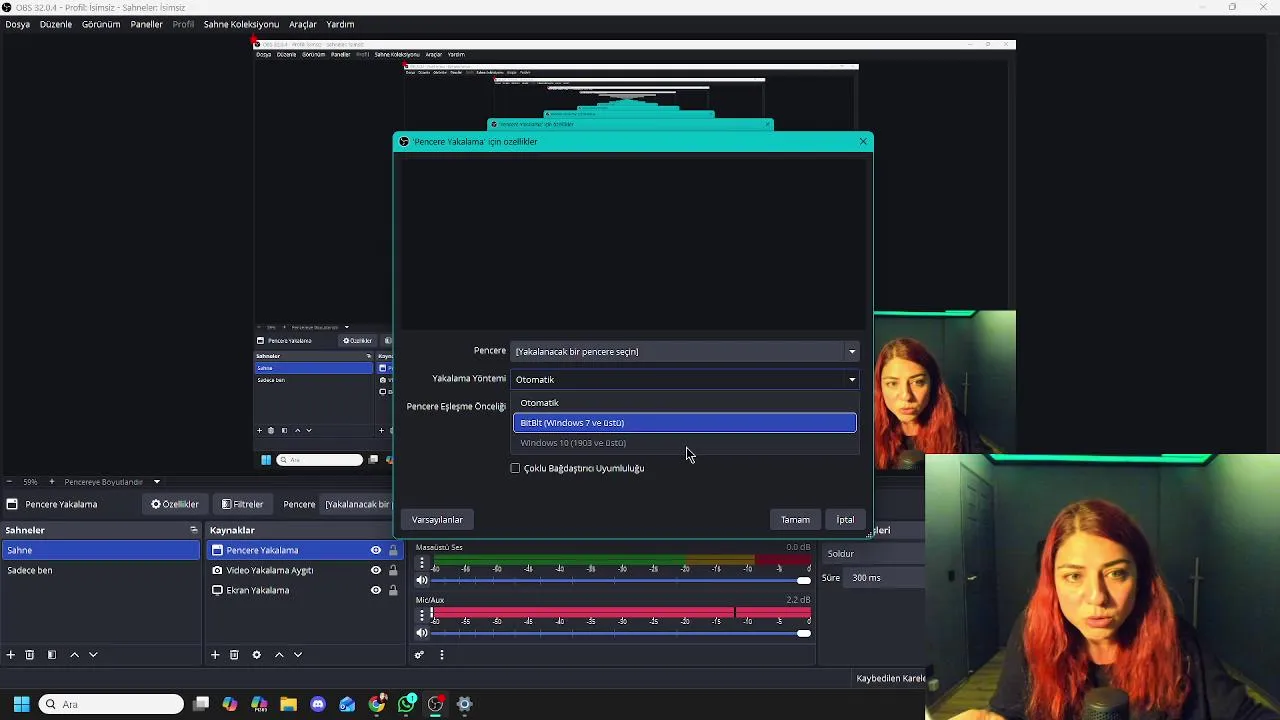The width and height of the screenshot is (1280, 720).
Task: Select Sahne scene in list
Action: (x=101, y=550)
